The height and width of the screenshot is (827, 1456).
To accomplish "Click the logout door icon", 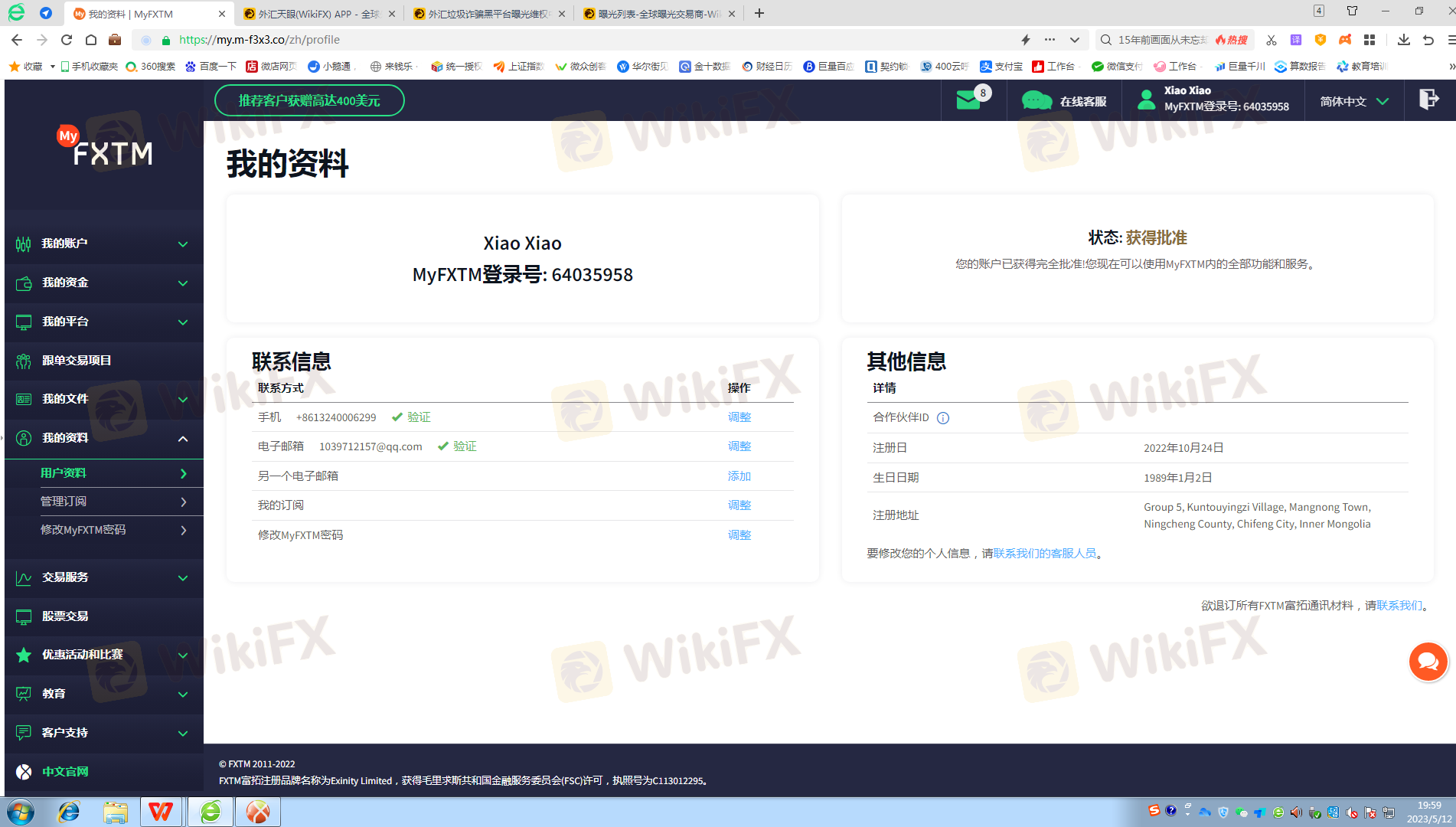I will [1428, 100].
